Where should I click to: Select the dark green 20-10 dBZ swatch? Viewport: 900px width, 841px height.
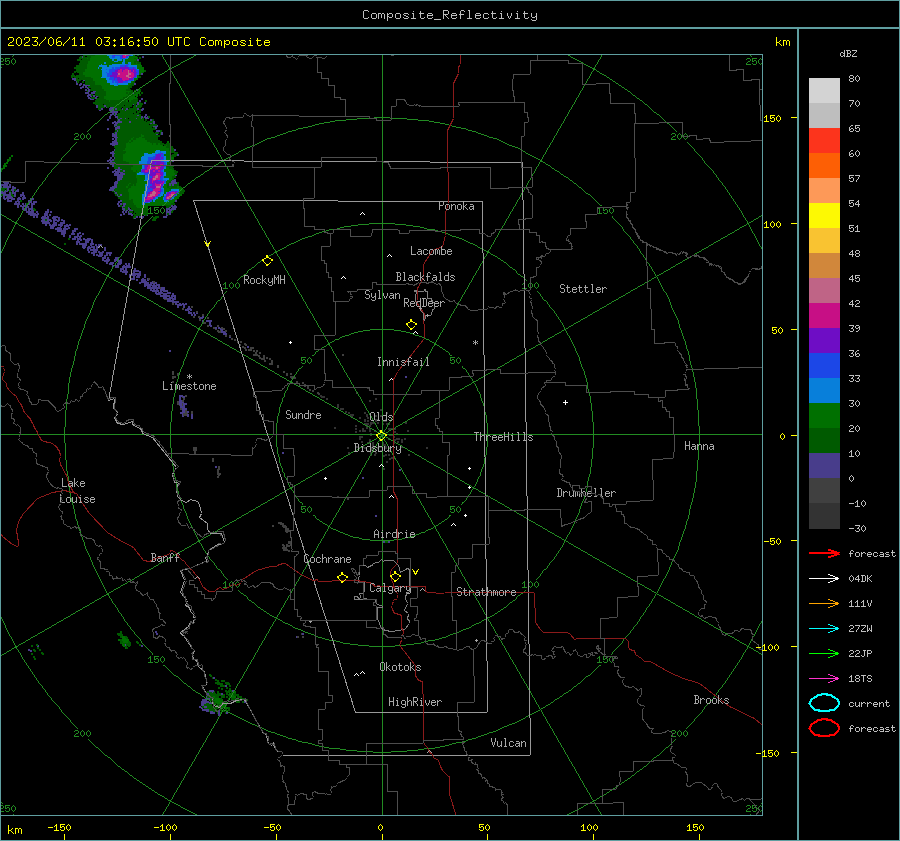pos(824,441)
